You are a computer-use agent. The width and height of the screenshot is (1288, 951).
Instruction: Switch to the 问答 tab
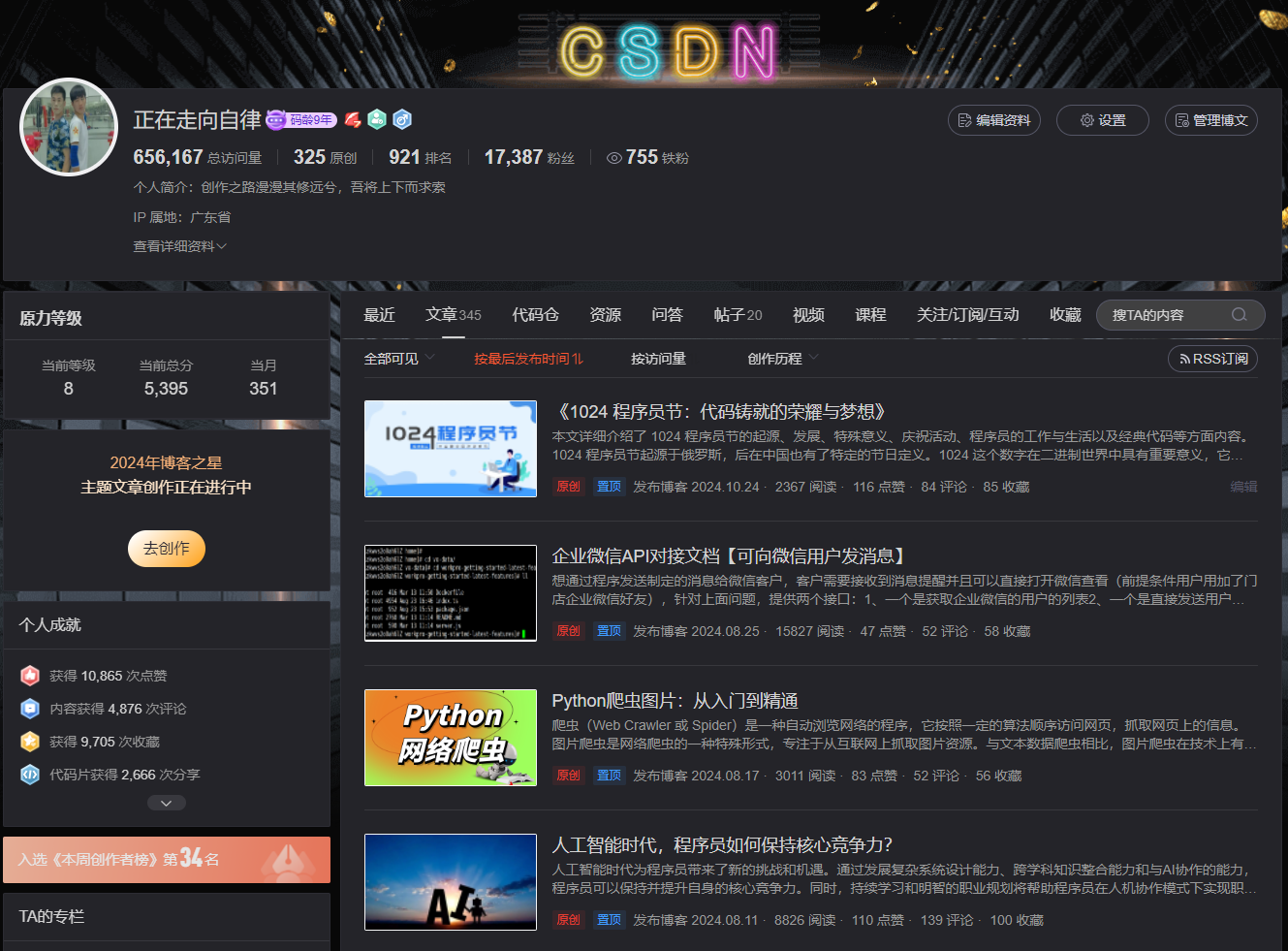(668, 315)
